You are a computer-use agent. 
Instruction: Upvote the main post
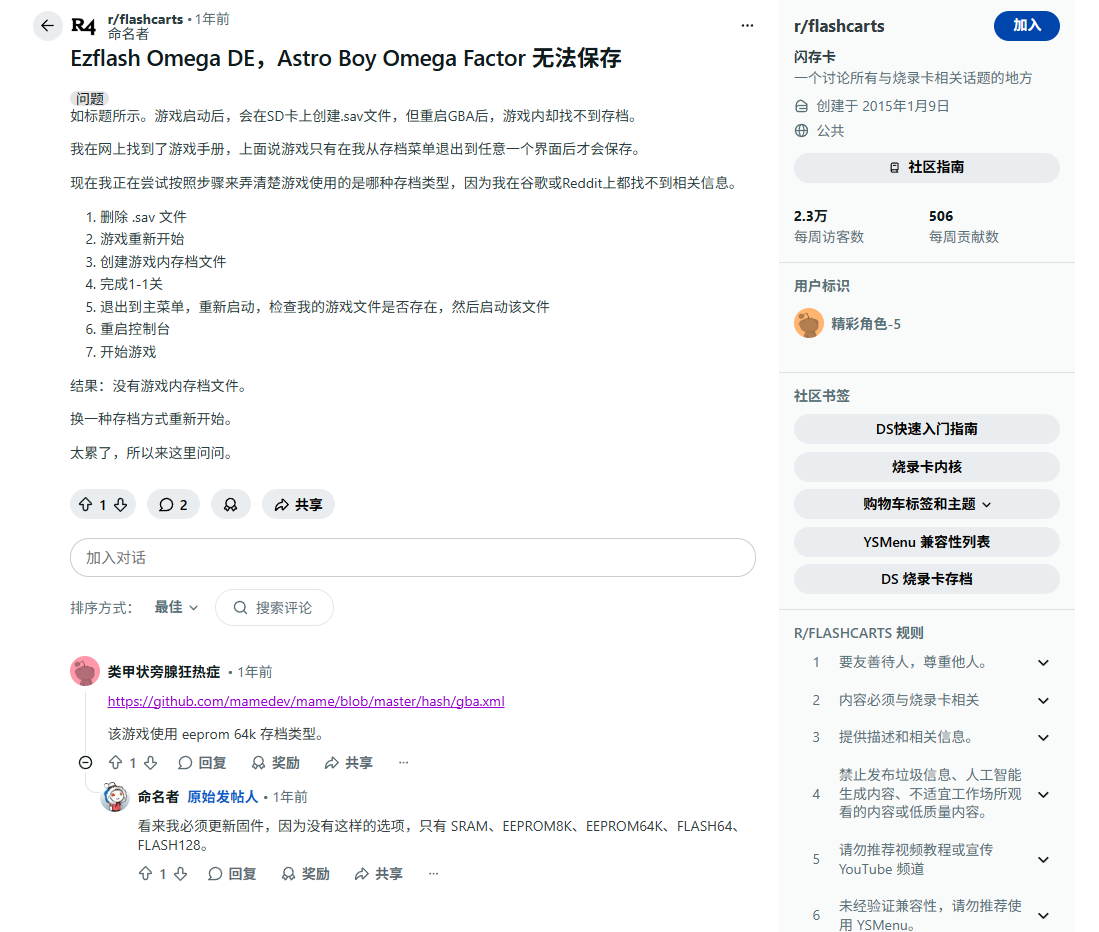84,505
